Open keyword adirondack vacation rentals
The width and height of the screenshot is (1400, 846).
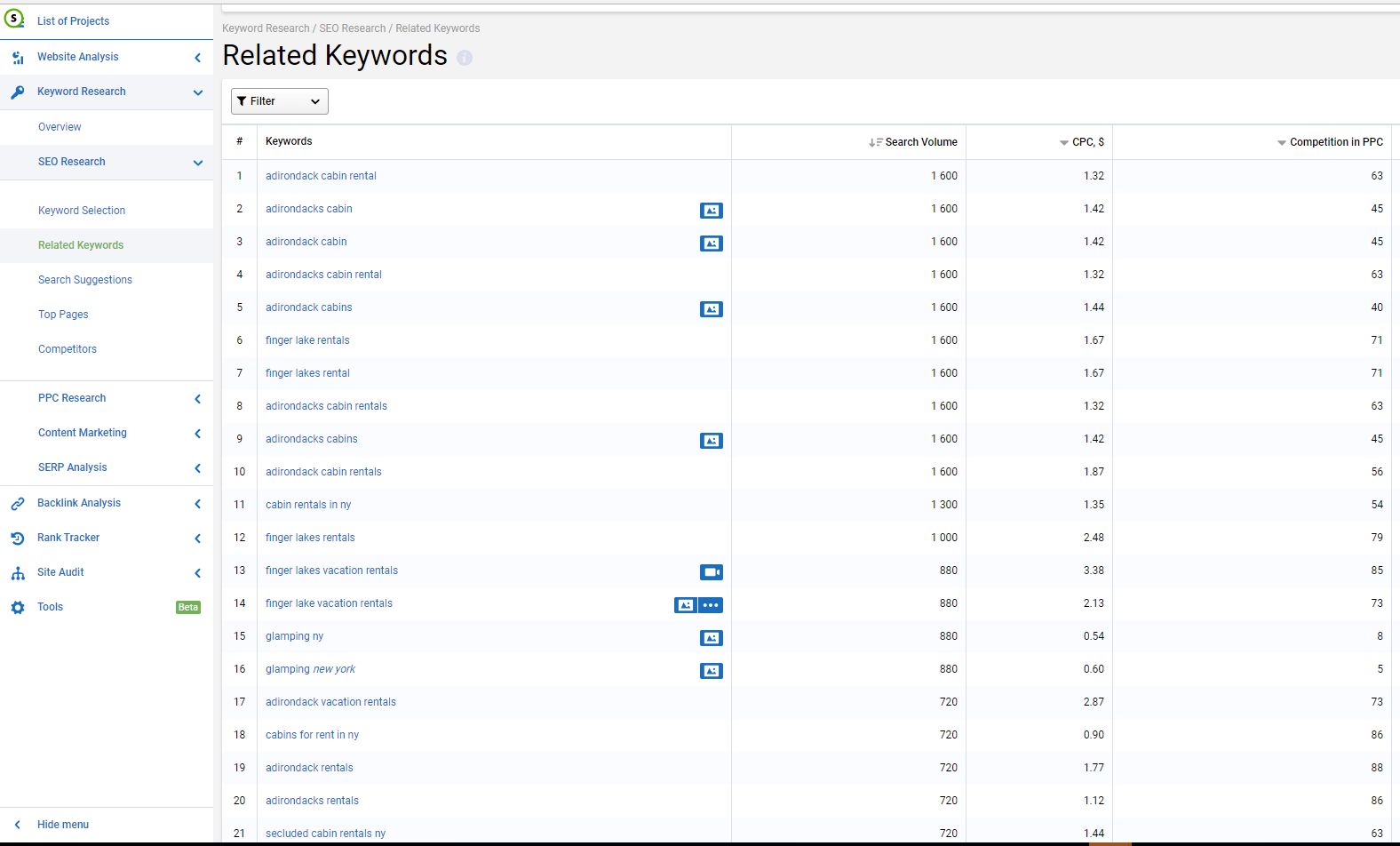click(x=330, y=702)
